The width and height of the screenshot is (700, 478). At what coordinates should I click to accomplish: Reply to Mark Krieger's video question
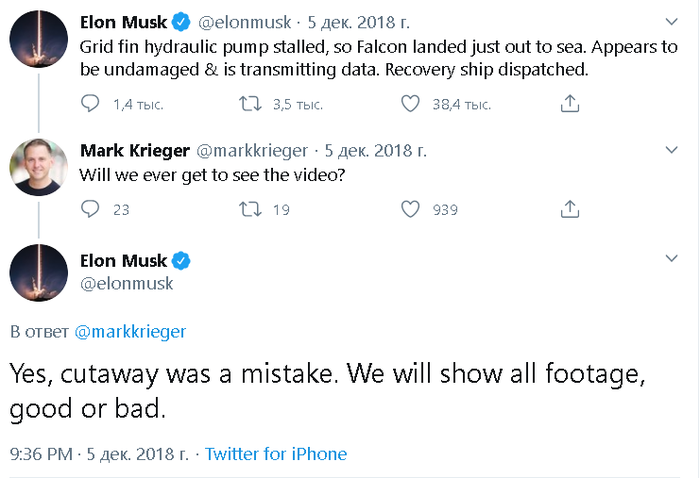point(90,209)
